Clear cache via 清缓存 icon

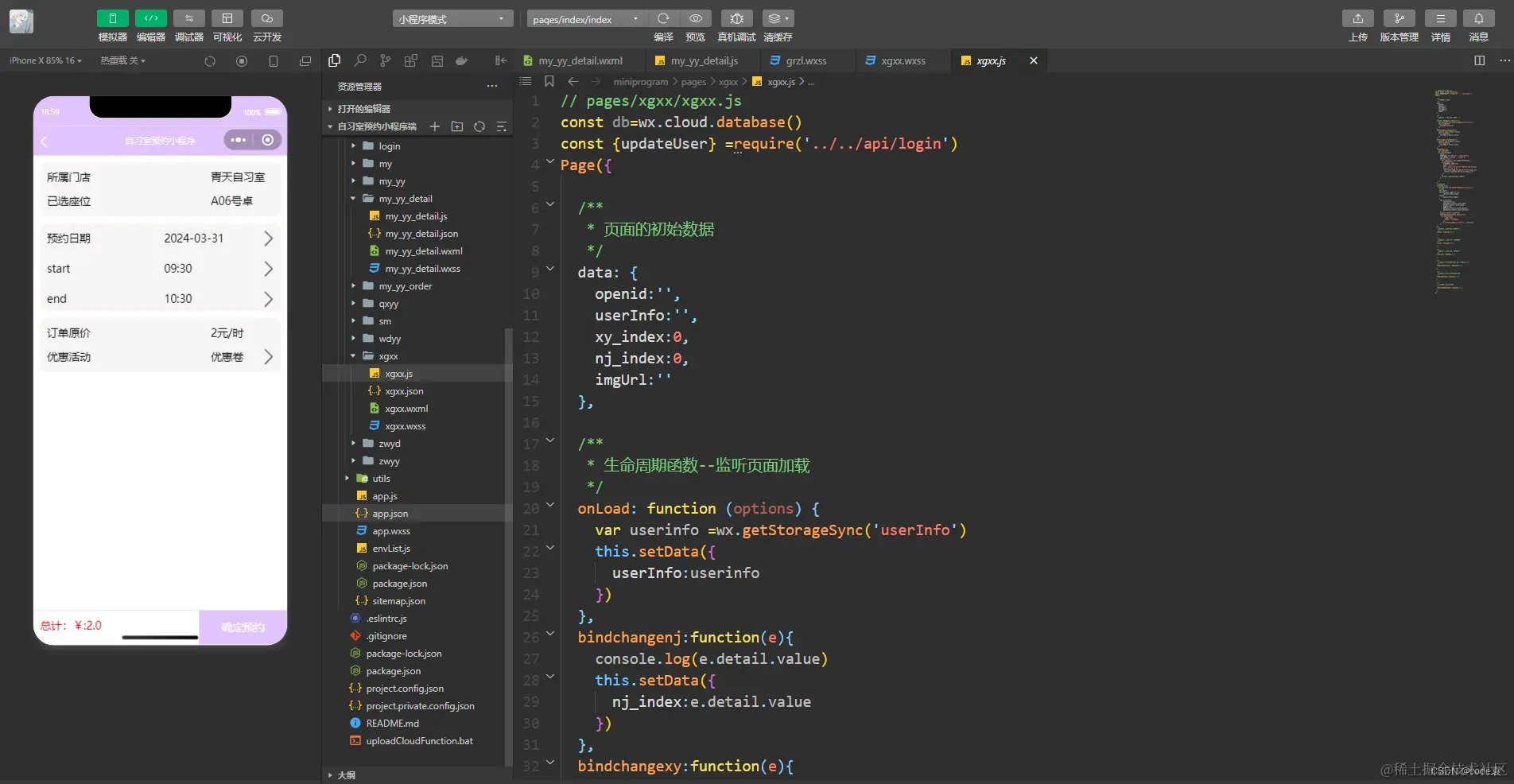pos(778,18)
